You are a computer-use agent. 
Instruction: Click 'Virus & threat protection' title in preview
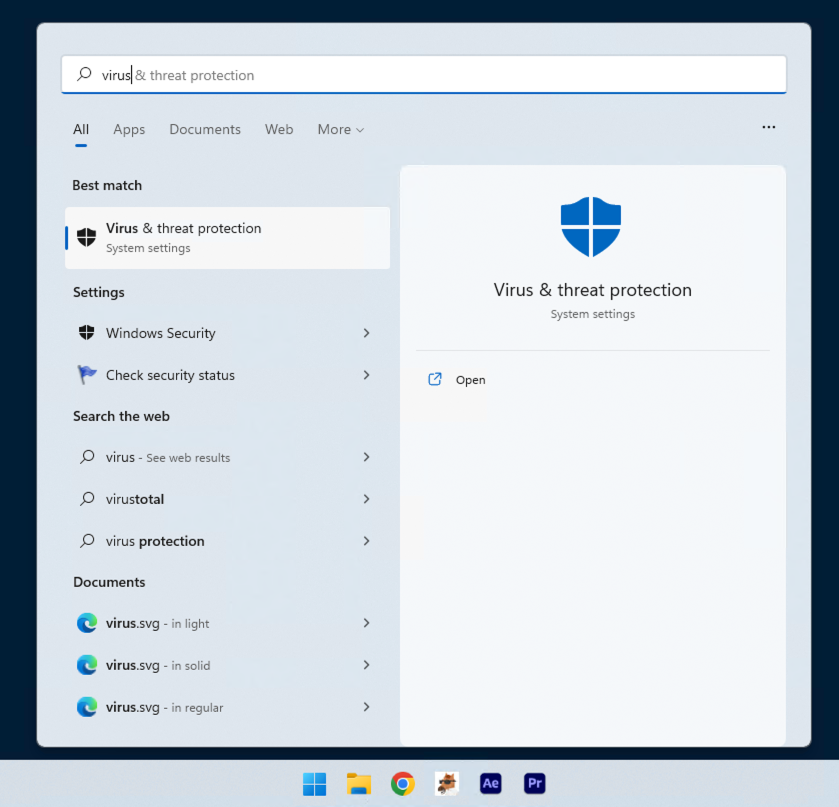coord(592,290)
